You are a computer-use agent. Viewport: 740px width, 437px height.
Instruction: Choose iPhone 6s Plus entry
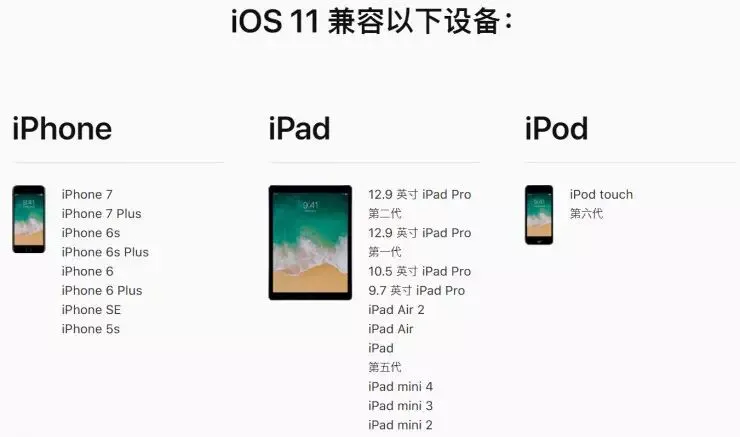tap(105, 252)
